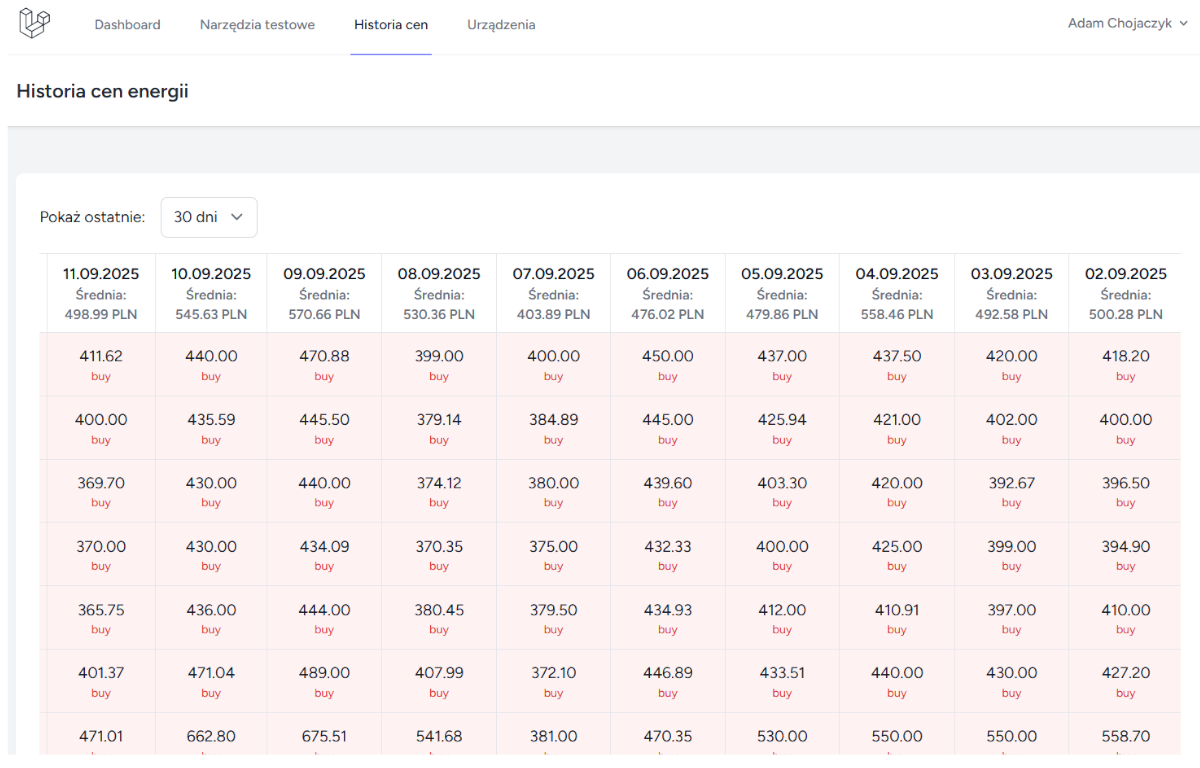Click the Laravel logo icon

coord(35,24)
